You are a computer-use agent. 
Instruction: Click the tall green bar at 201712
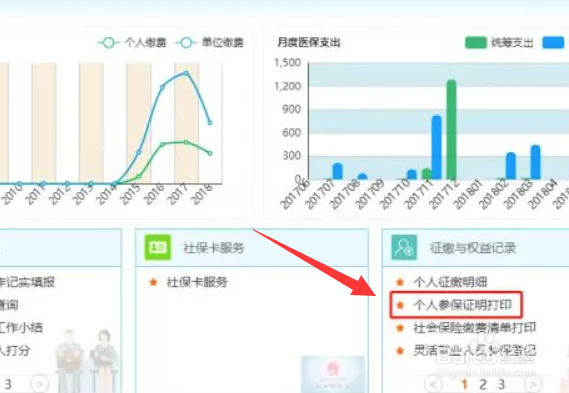pos(451,130)
